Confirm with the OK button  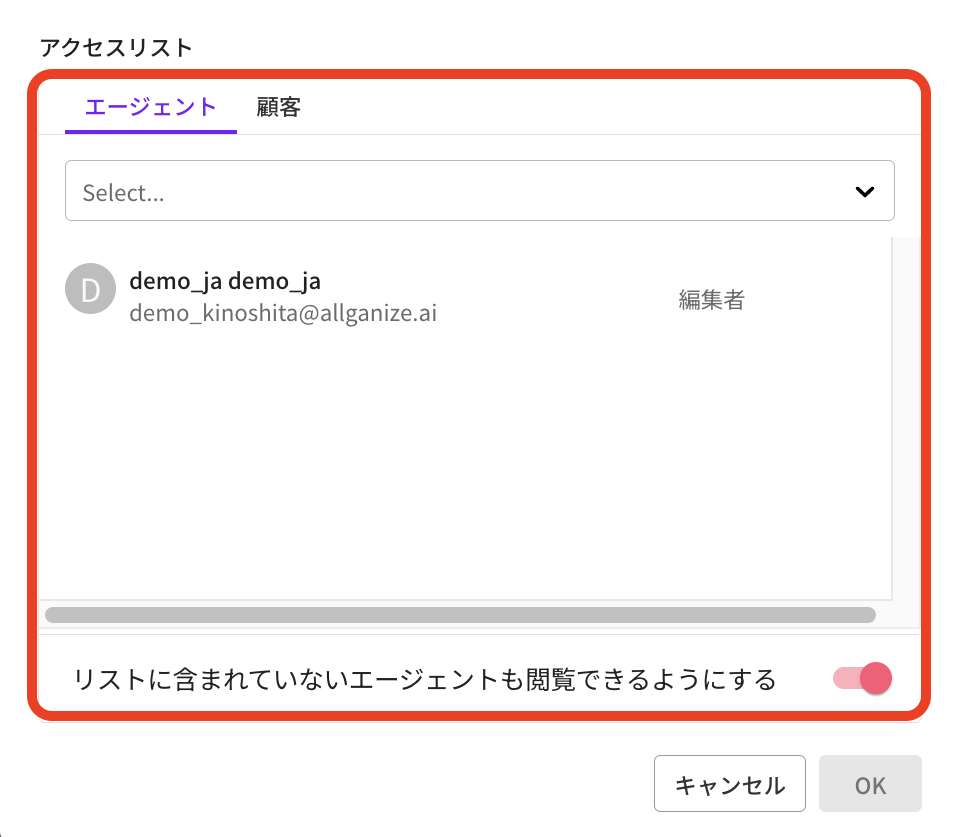tap(869, 785)
